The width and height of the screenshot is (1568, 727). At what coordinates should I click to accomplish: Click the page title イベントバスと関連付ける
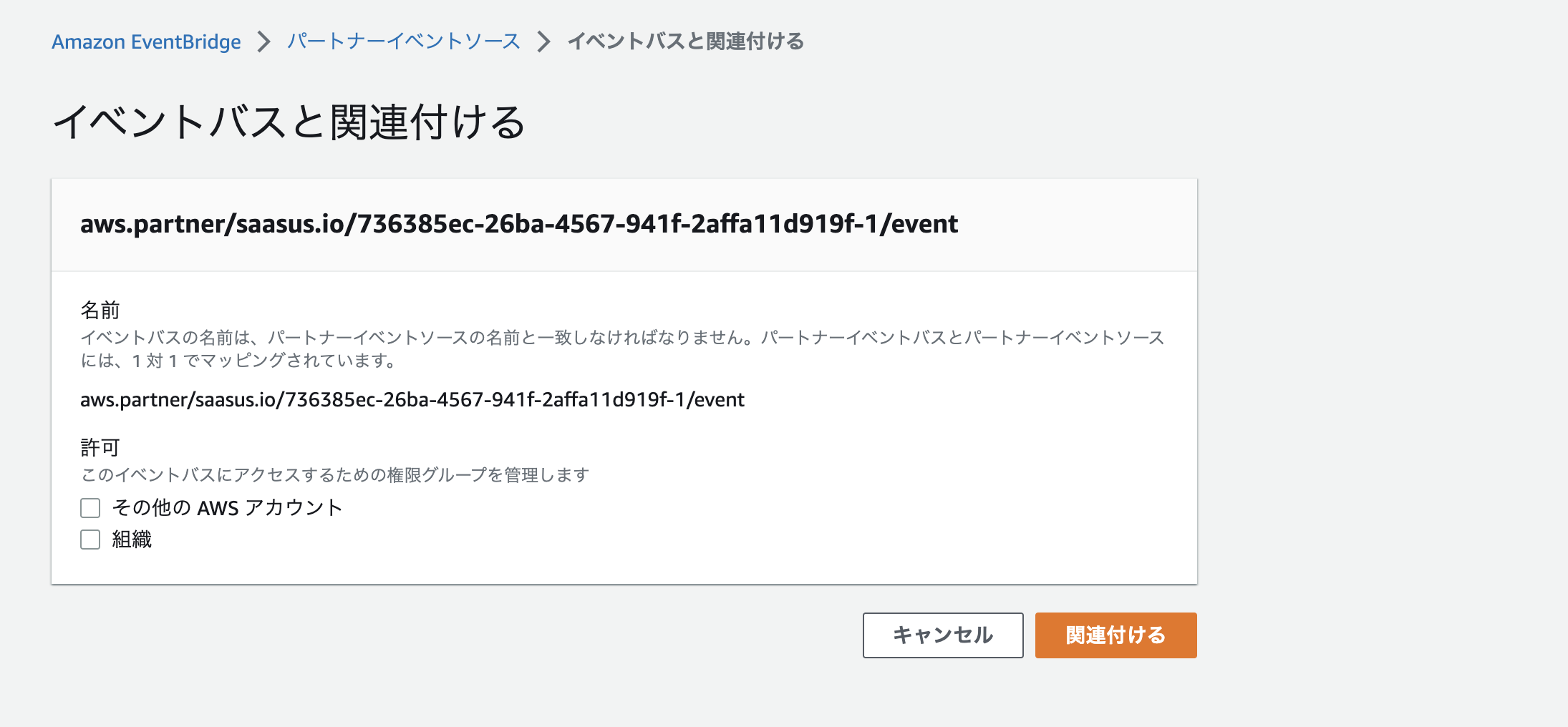[290, 122]
